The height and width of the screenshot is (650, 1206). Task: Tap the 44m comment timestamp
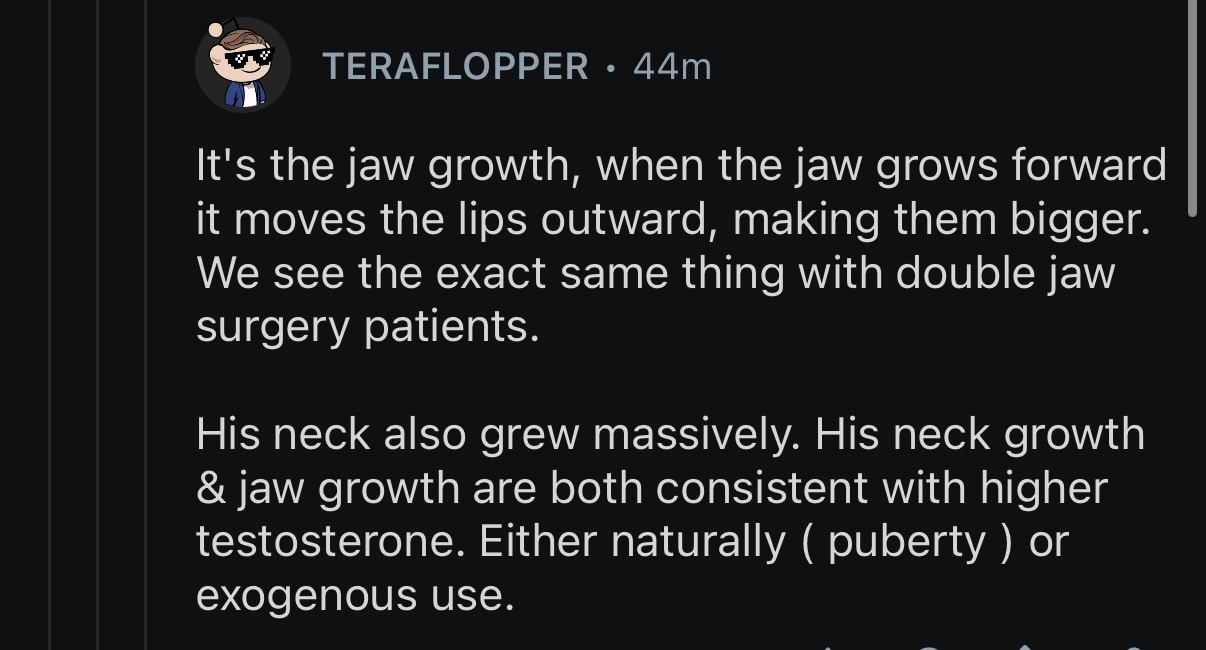(x=672, y=67)
